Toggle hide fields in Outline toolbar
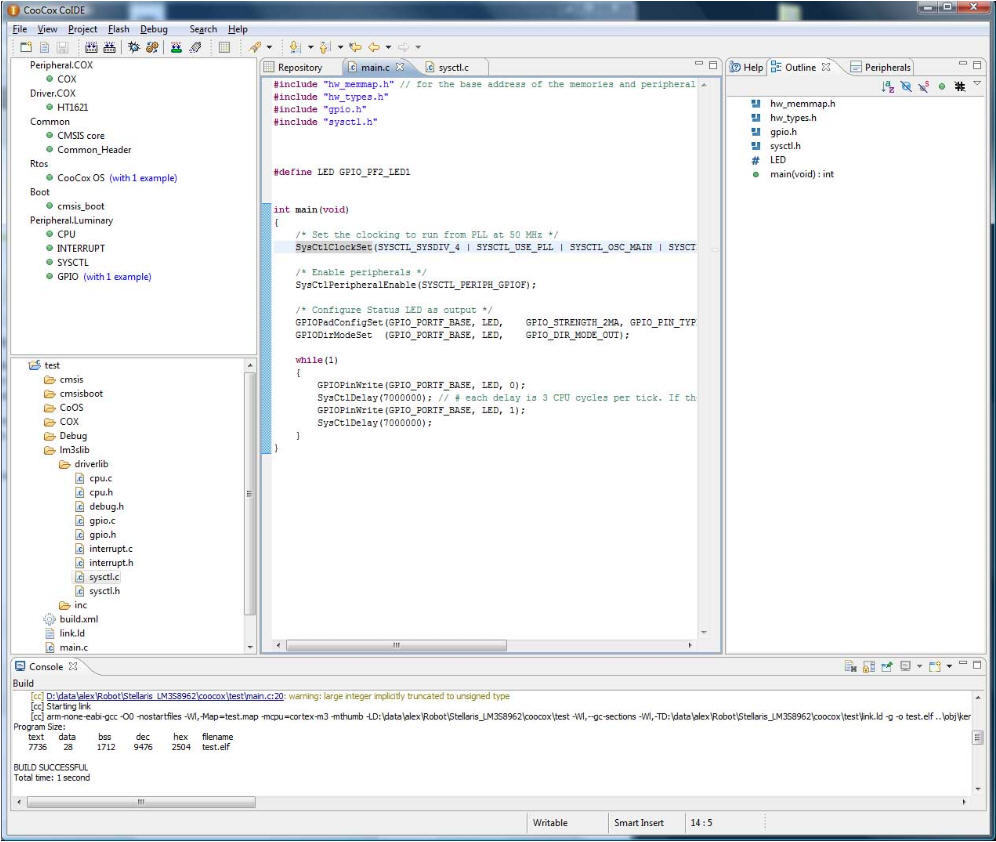 click(906, 86)
